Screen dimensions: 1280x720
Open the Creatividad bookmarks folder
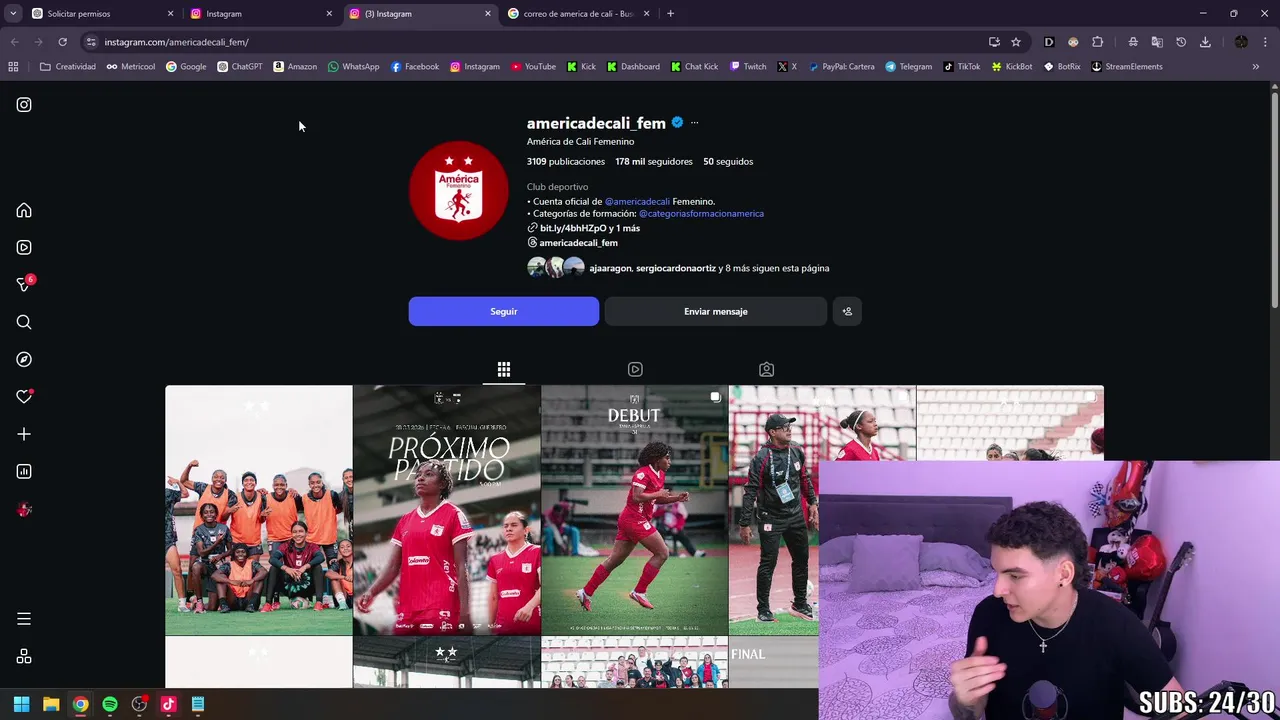(x=68, y=67)
